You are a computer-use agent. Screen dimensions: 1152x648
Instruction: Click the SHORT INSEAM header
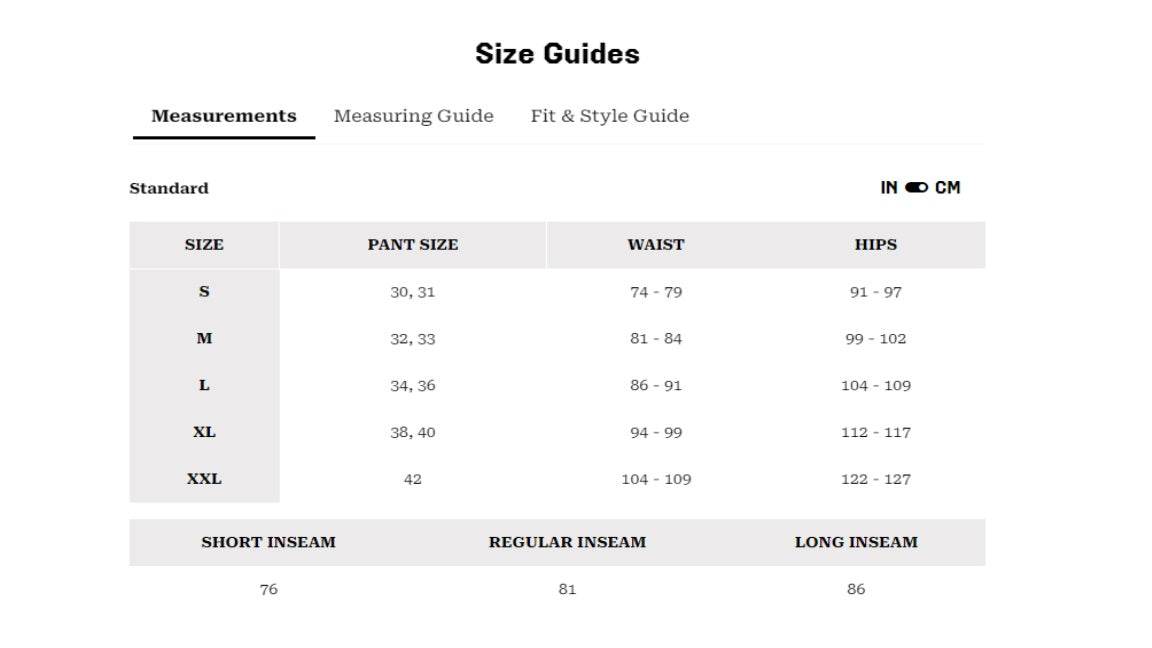point(269,542)
